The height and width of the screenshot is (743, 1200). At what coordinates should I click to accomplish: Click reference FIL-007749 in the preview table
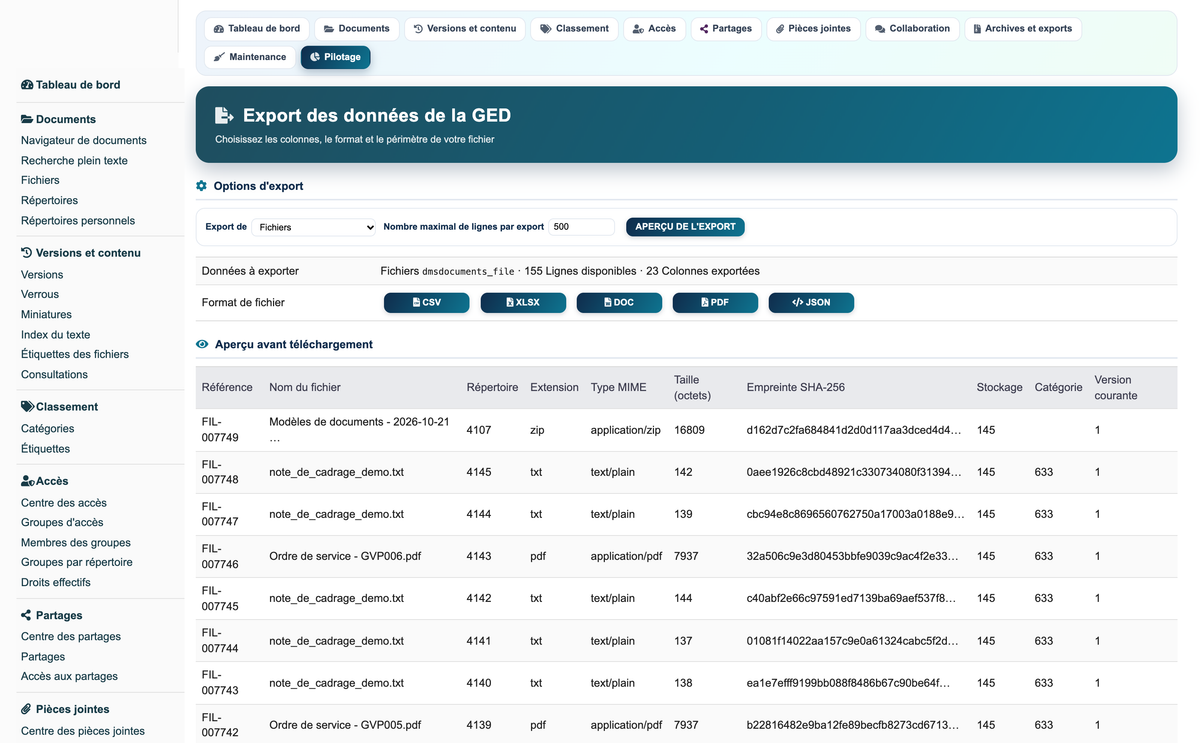coord(220,430)
